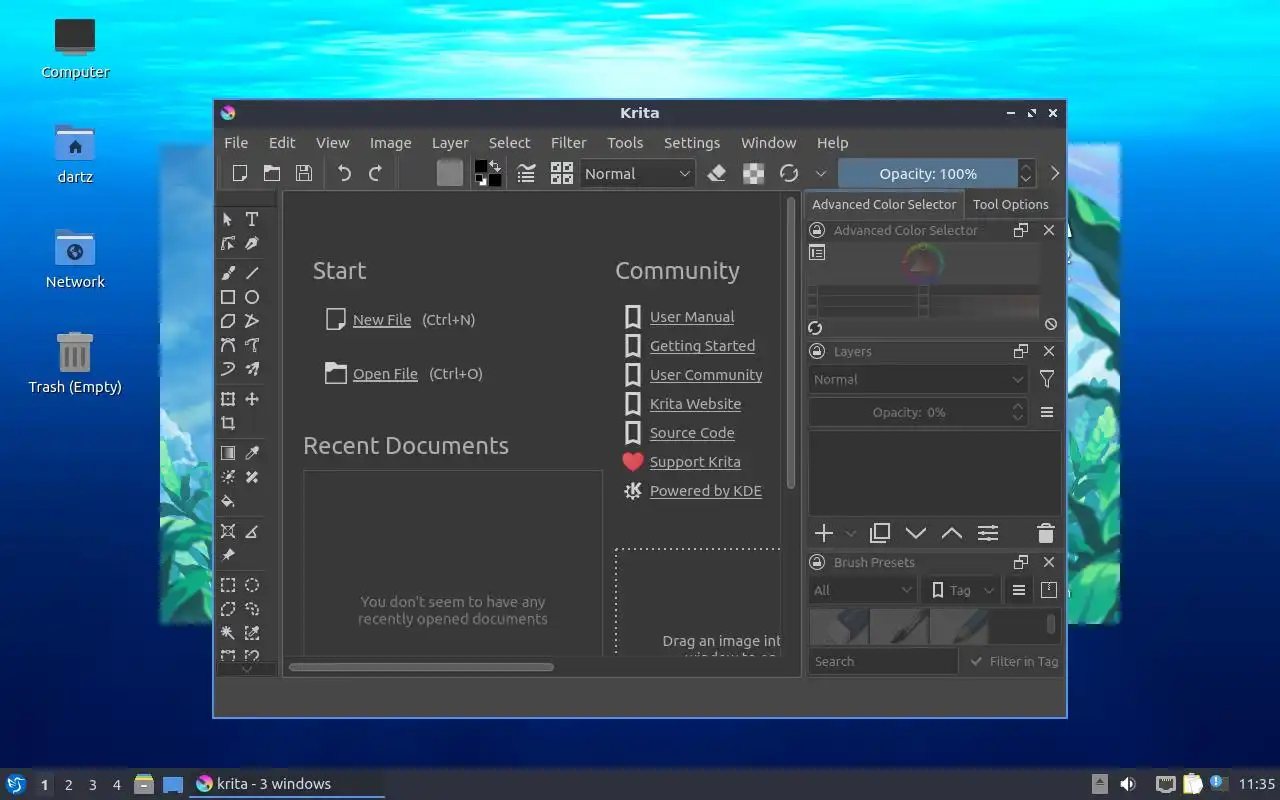
Task: Select the Text tool in the toolbox
Action: pos(252,219)
